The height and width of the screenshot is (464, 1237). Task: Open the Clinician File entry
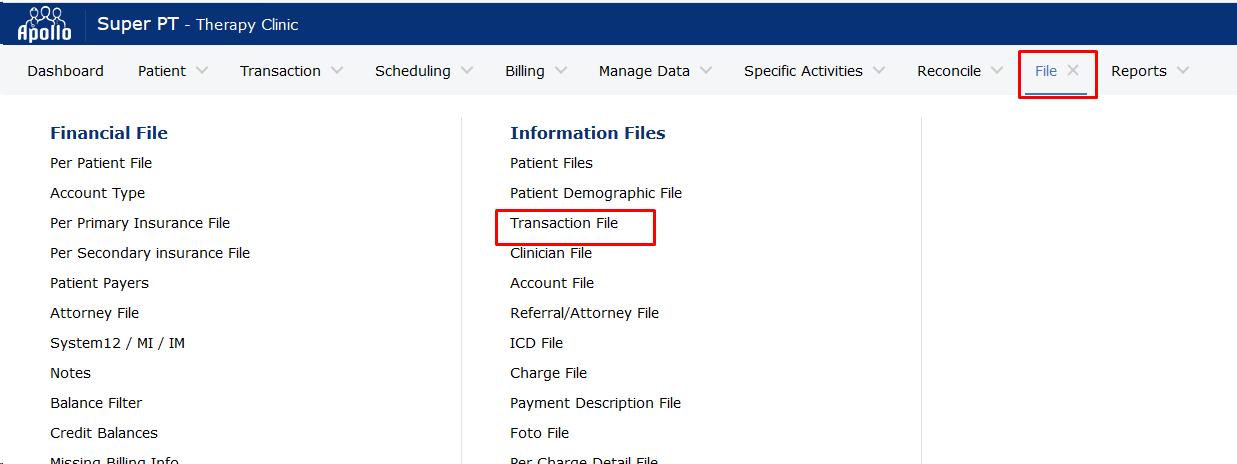click(551, 253)
